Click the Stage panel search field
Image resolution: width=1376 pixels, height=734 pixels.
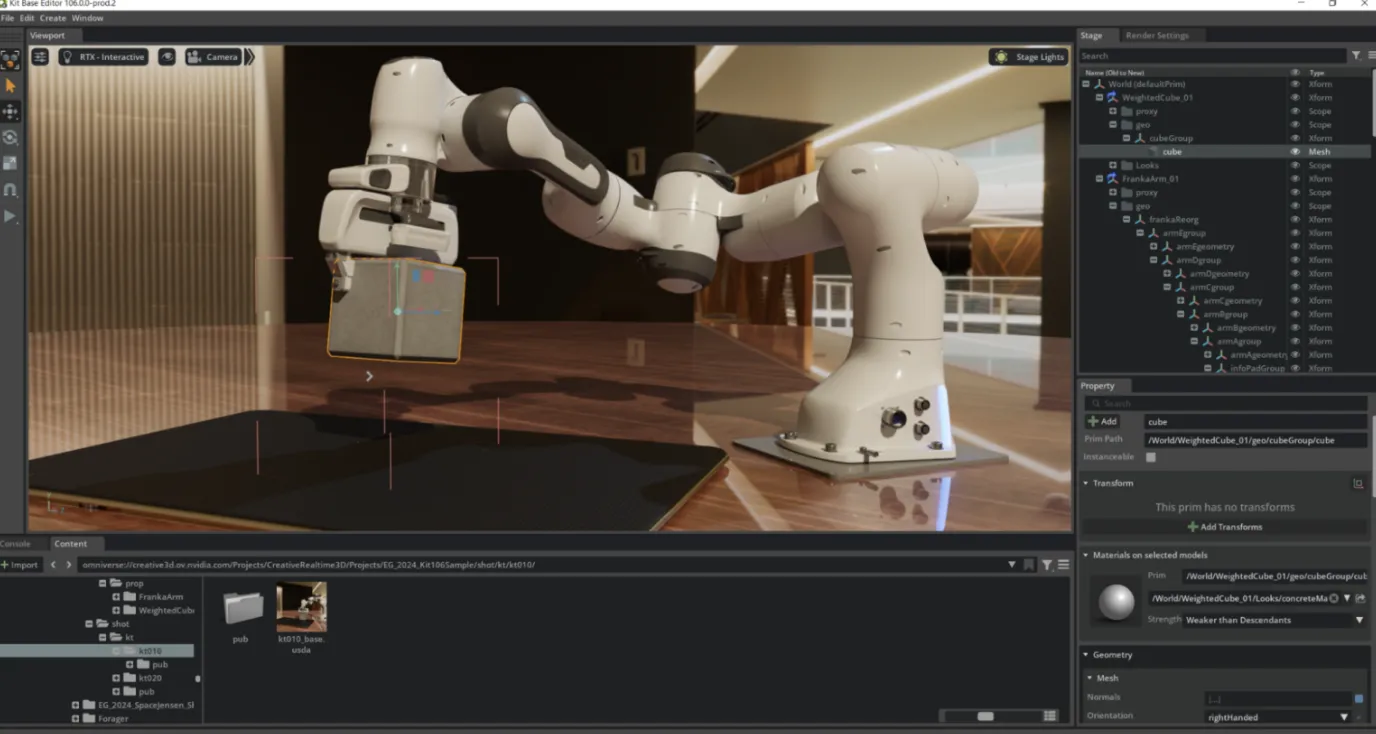click(1213, 56)
